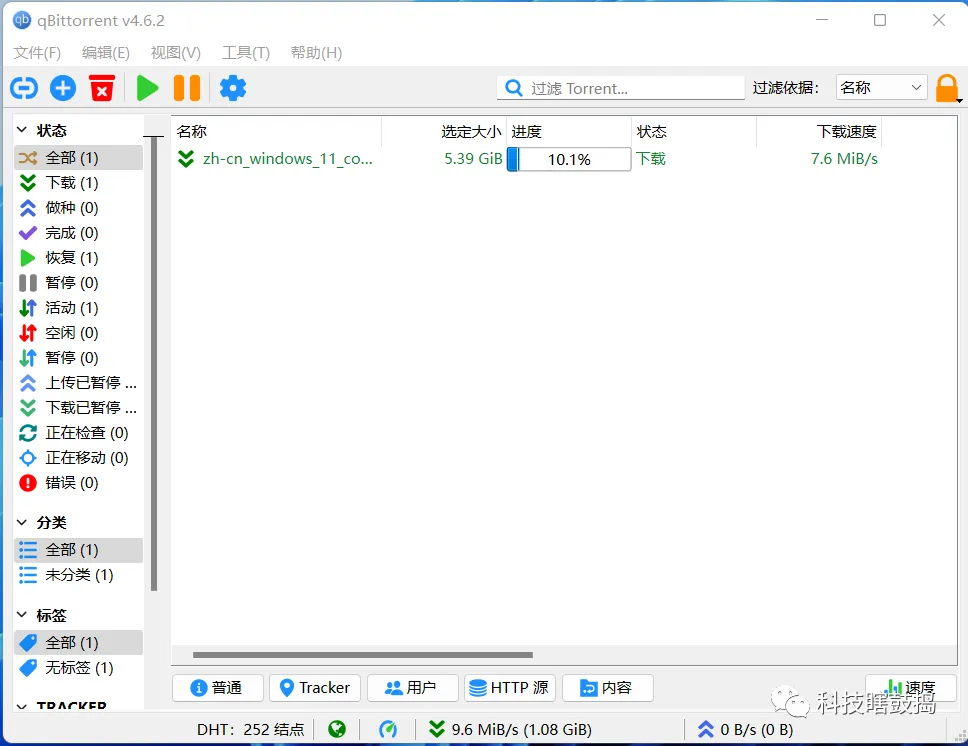The width and height of the screenshot is (968, 746).
Task: Filter by 下载已暂停 status
Action: [78, 408]
